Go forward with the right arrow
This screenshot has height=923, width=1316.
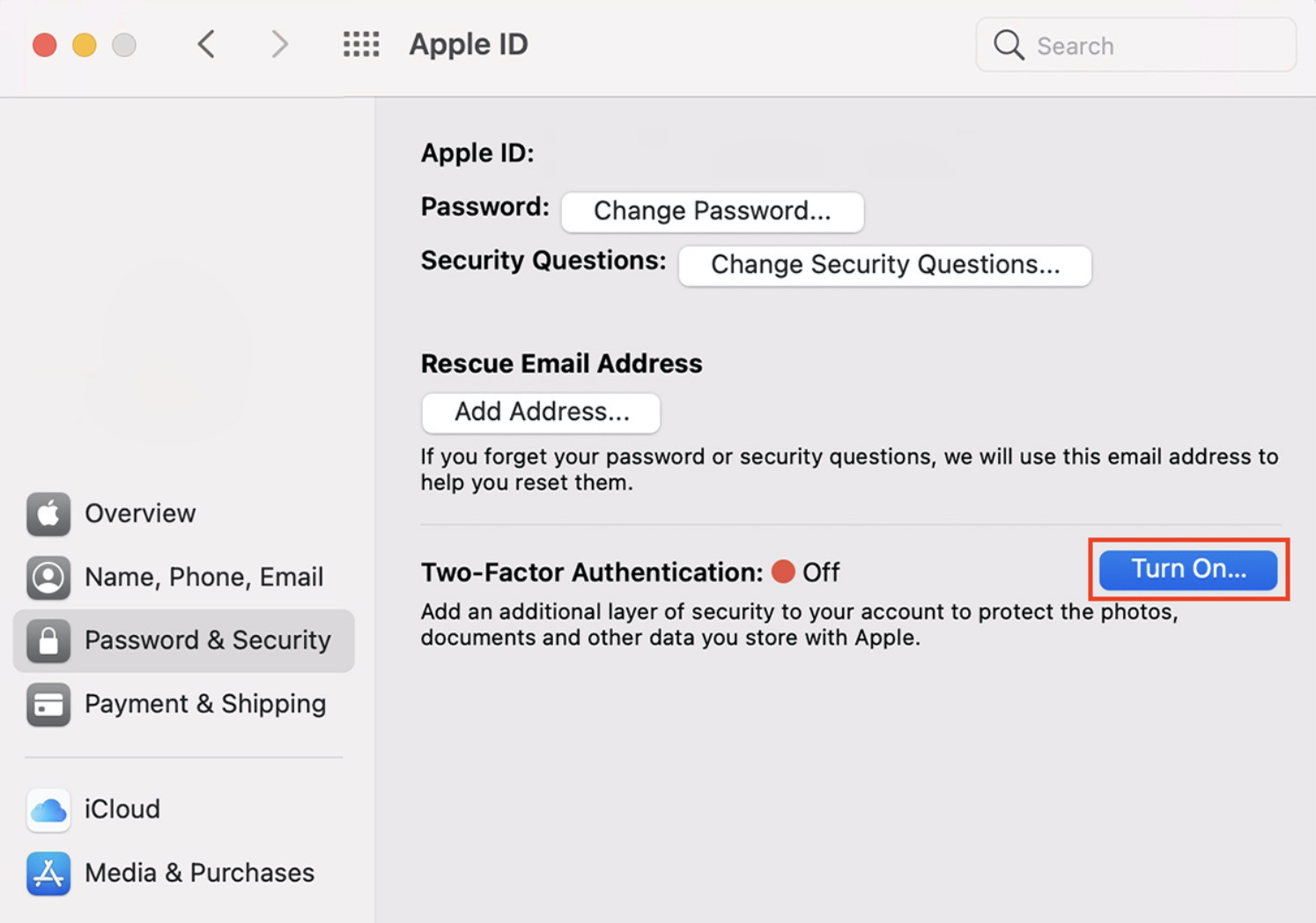click(x=279, y=44)
